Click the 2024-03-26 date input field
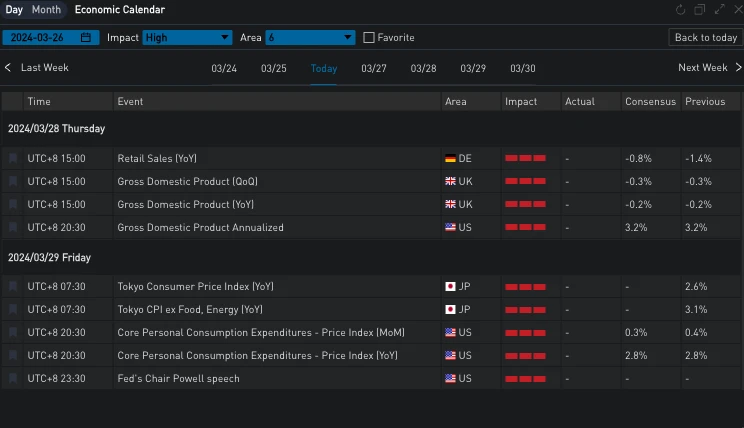744x428 pixels. pos(43,38)
